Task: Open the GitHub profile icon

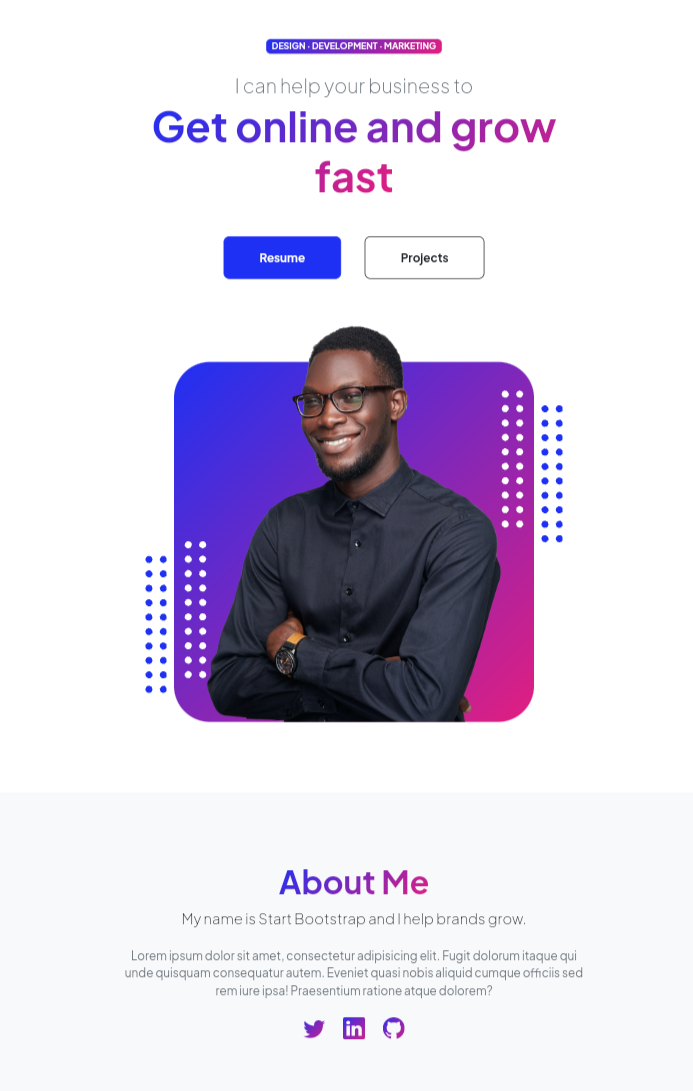Action: [393, 1028]
